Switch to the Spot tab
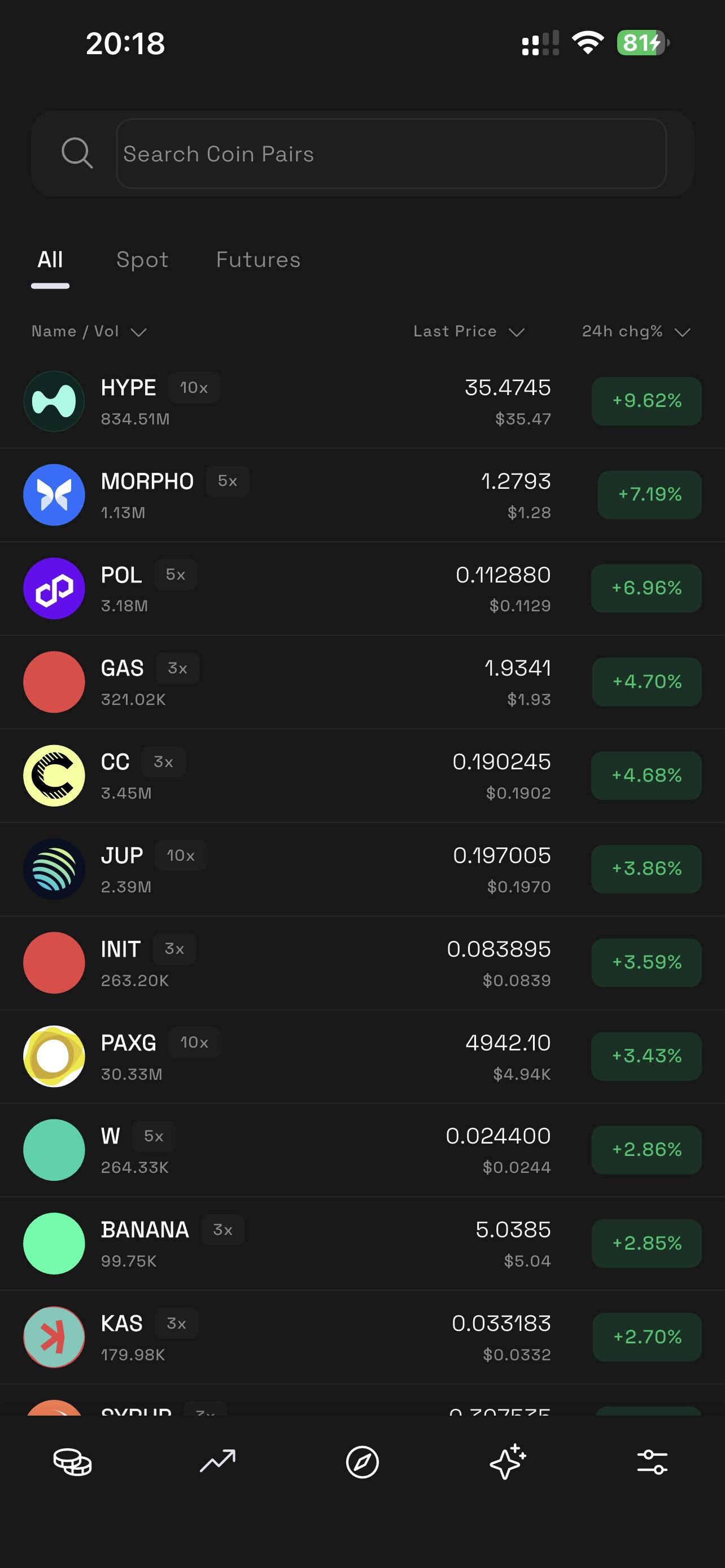Viewport: 725px width, 1568px height. (x=142, y=260)
